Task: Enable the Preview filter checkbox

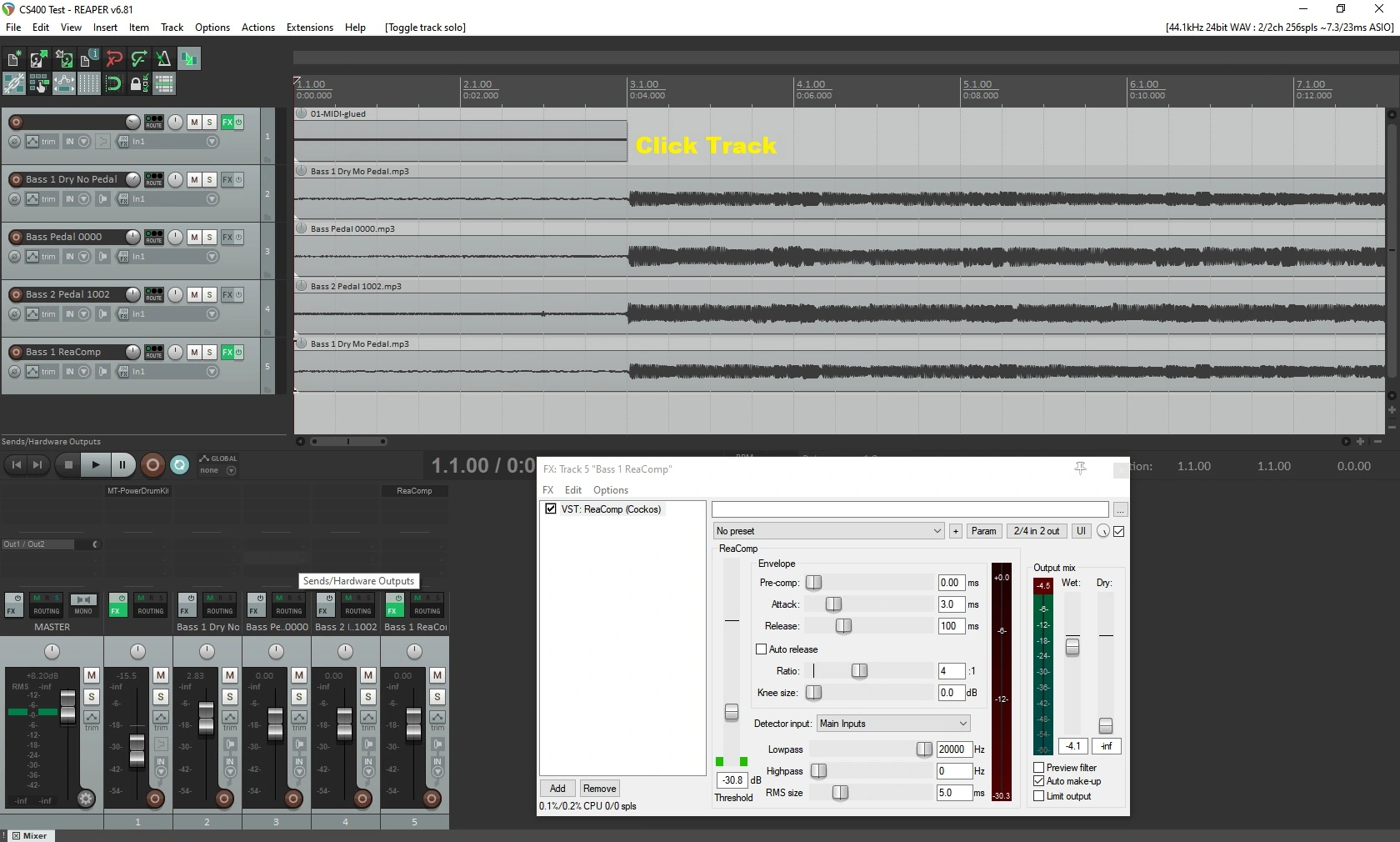Action: pyautogui.click(x=1039, y=768)
